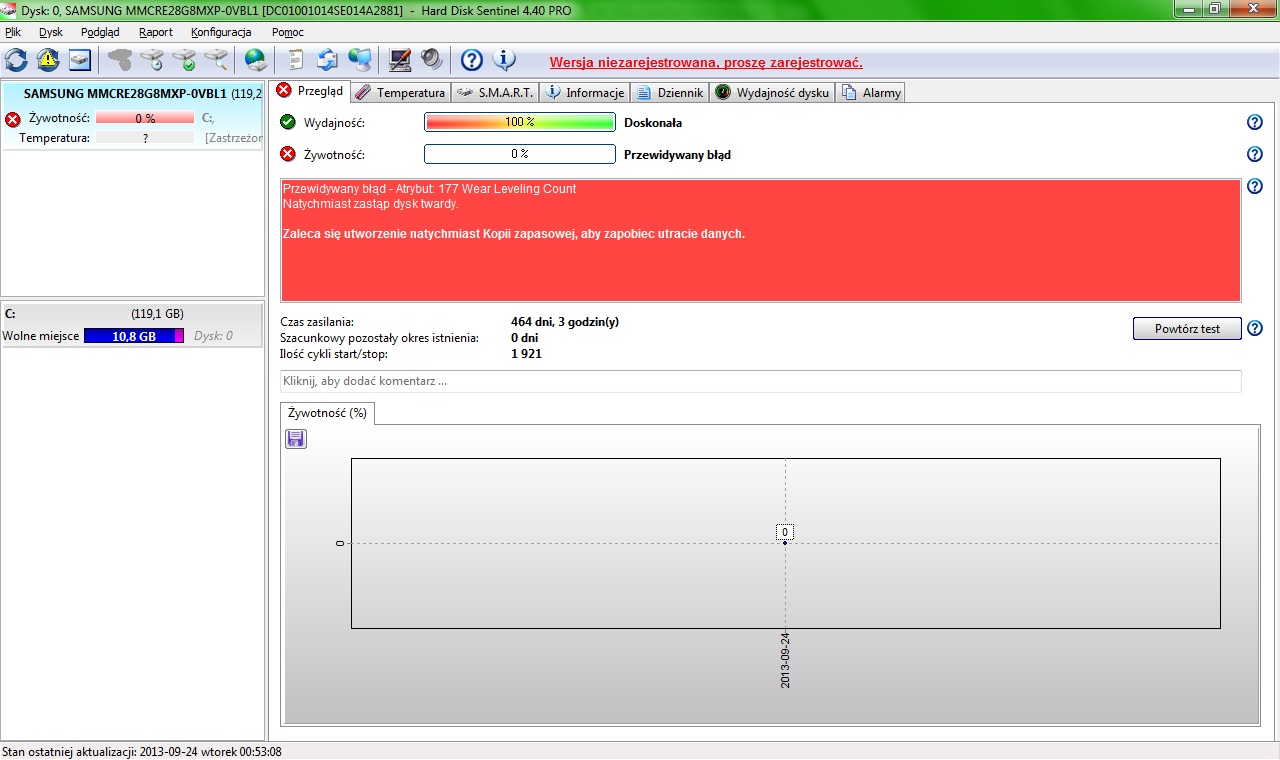This screenshot has height=760, width=1280.
Task: Click the red X icon beside Żywotność in overview
Action: click(x=288, y=154)
